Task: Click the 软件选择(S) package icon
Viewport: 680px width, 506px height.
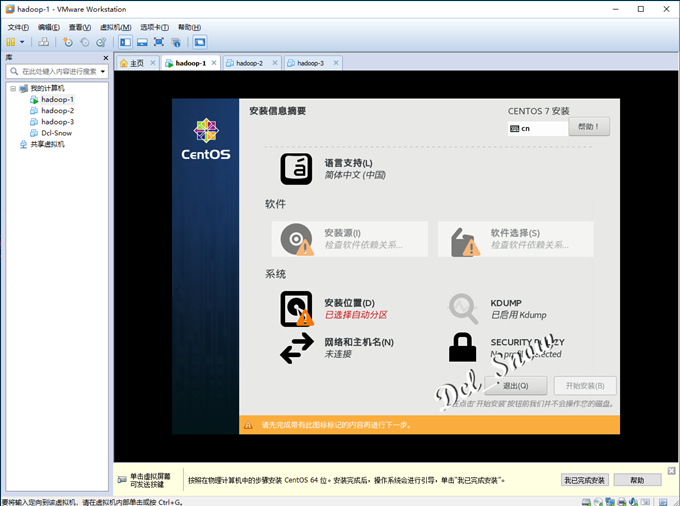Action: (x=465, y=242)
